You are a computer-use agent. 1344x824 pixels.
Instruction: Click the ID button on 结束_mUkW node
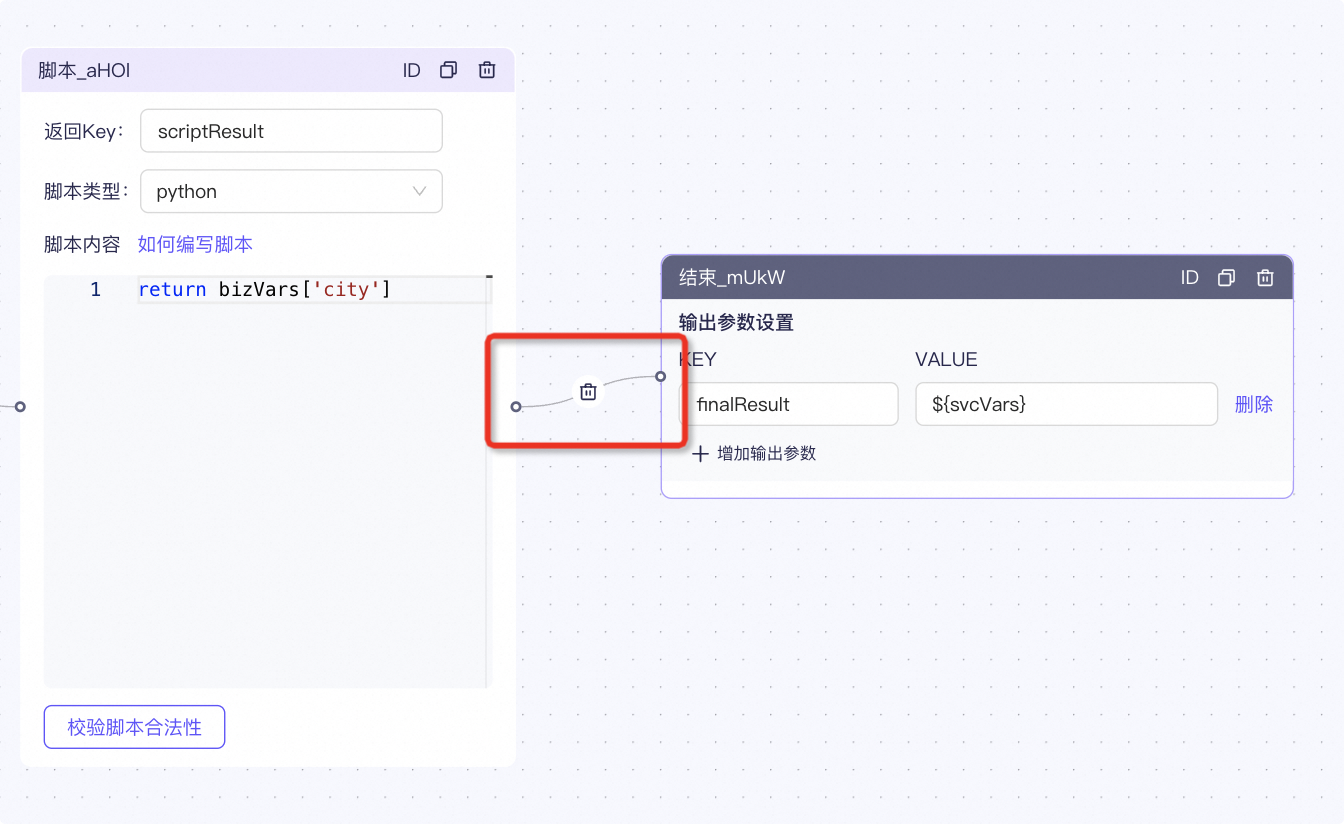[x=1189, y=278]
